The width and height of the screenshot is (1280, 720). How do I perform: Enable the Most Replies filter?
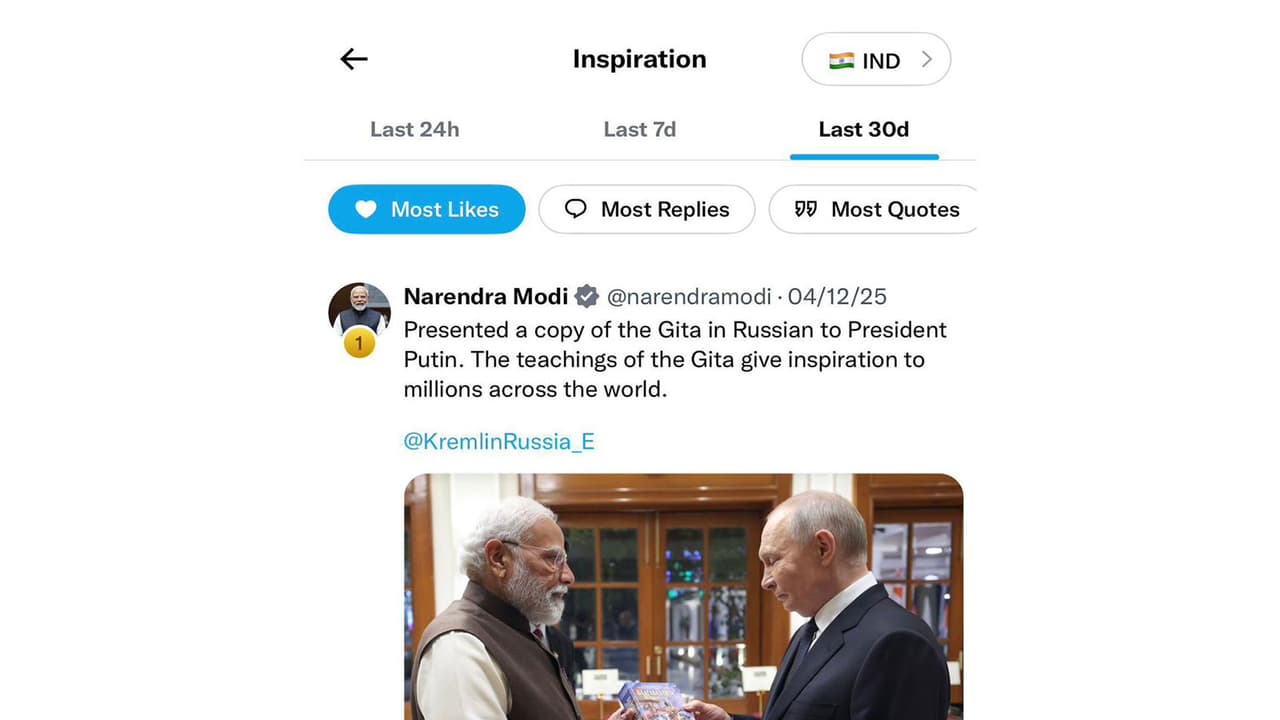pyautogui.click(x=646, y=209)
